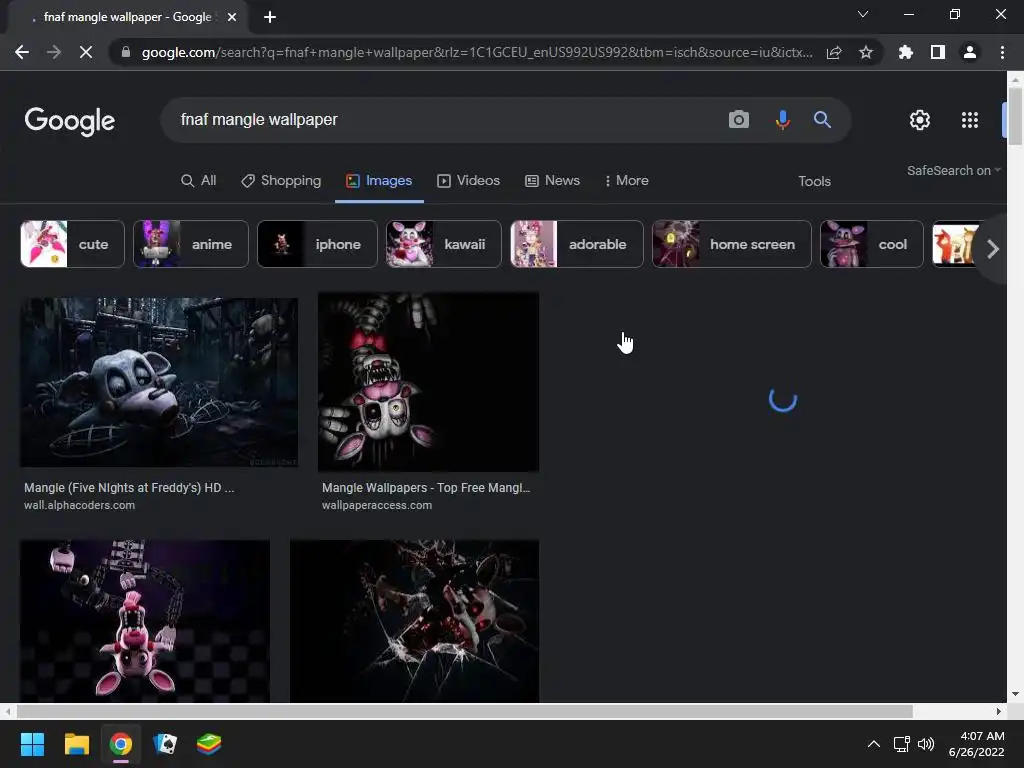Open the hanging Mangle checkered floor image
Image resolution: width=1024 pixels, height=768 pixels.
tap(145, 621)
